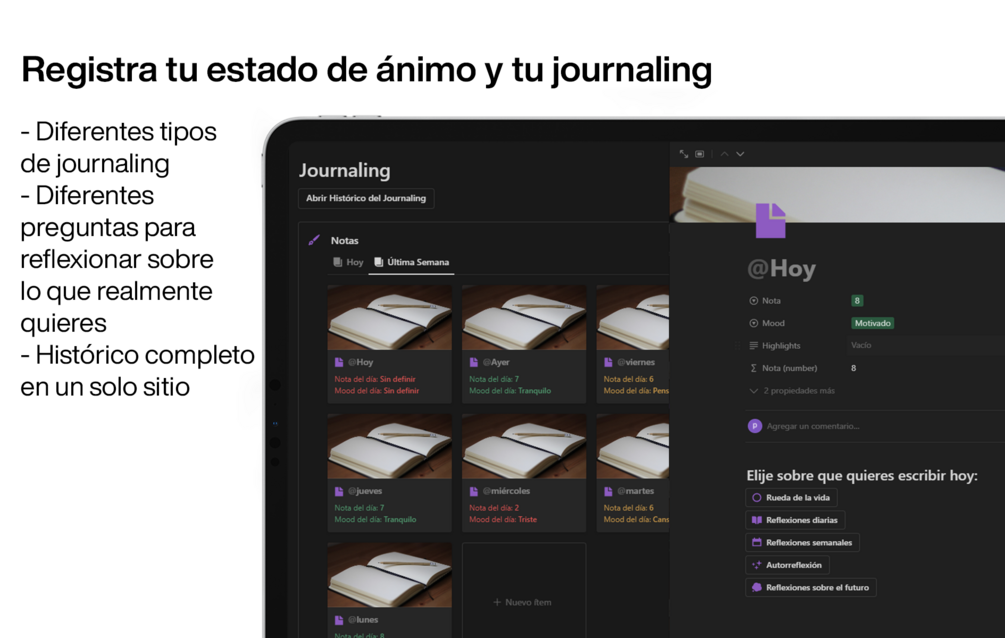Viewport: 1005px width, 638px height.
Task: Click the book icon on Reflexiones diarias
Action: point(757,520)
